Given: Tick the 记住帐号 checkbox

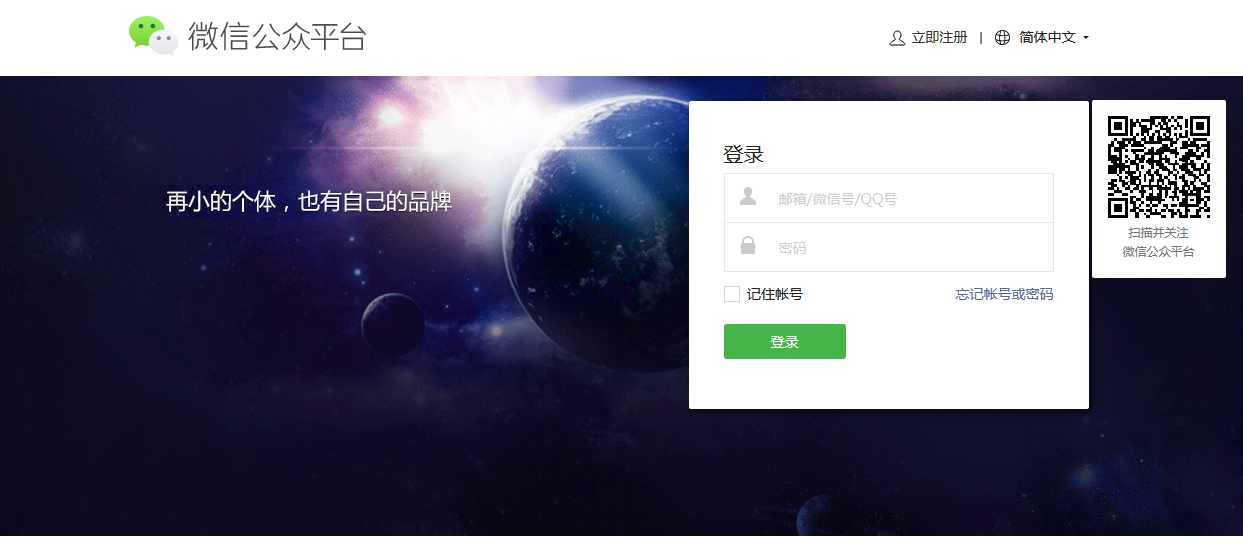Looking at the screenshot, I should tap(732, 294).
